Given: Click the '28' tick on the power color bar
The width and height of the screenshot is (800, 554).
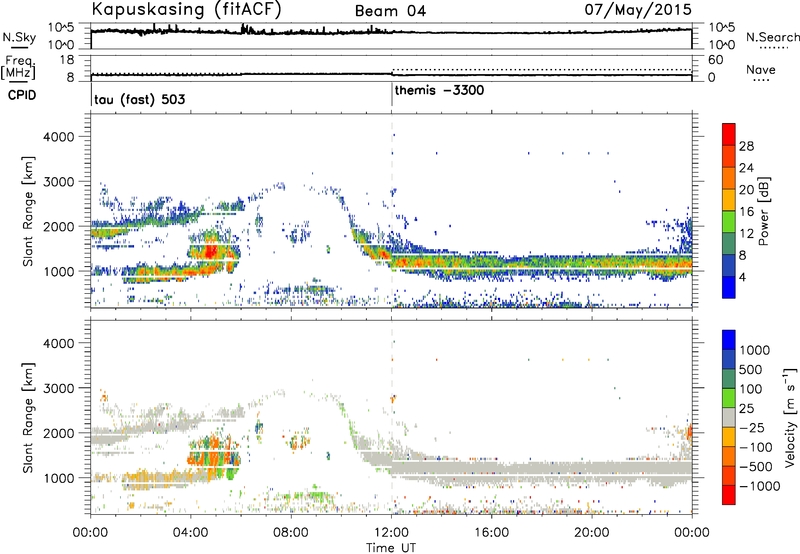Looking at the screenshot, I should click(x=746, y=146).
